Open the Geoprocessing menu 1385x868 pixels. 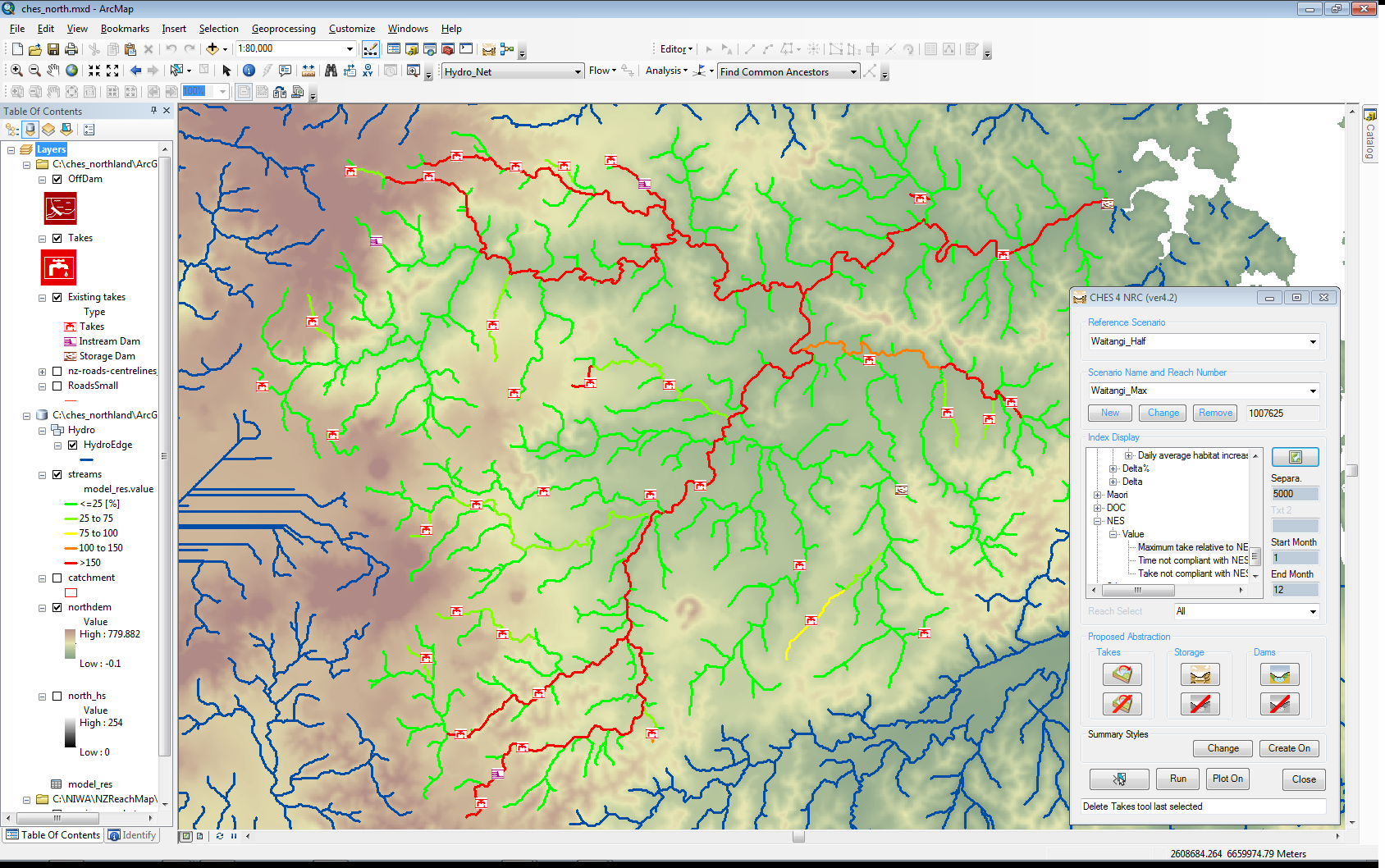pos(283,29)
